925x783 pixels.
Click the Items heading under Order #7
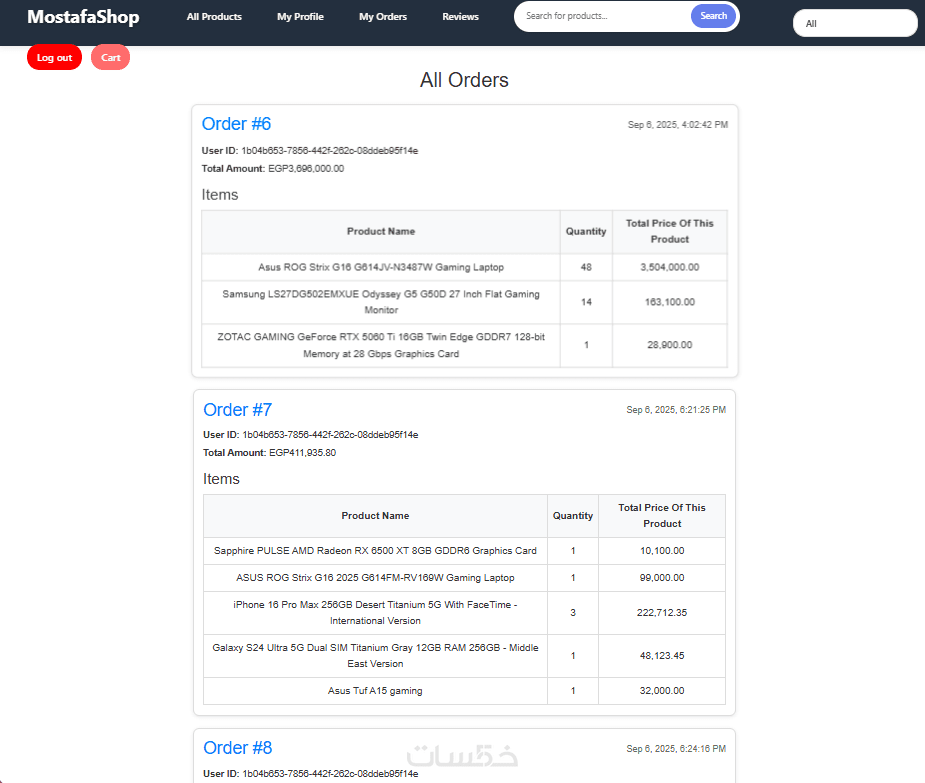coord(221,479)
